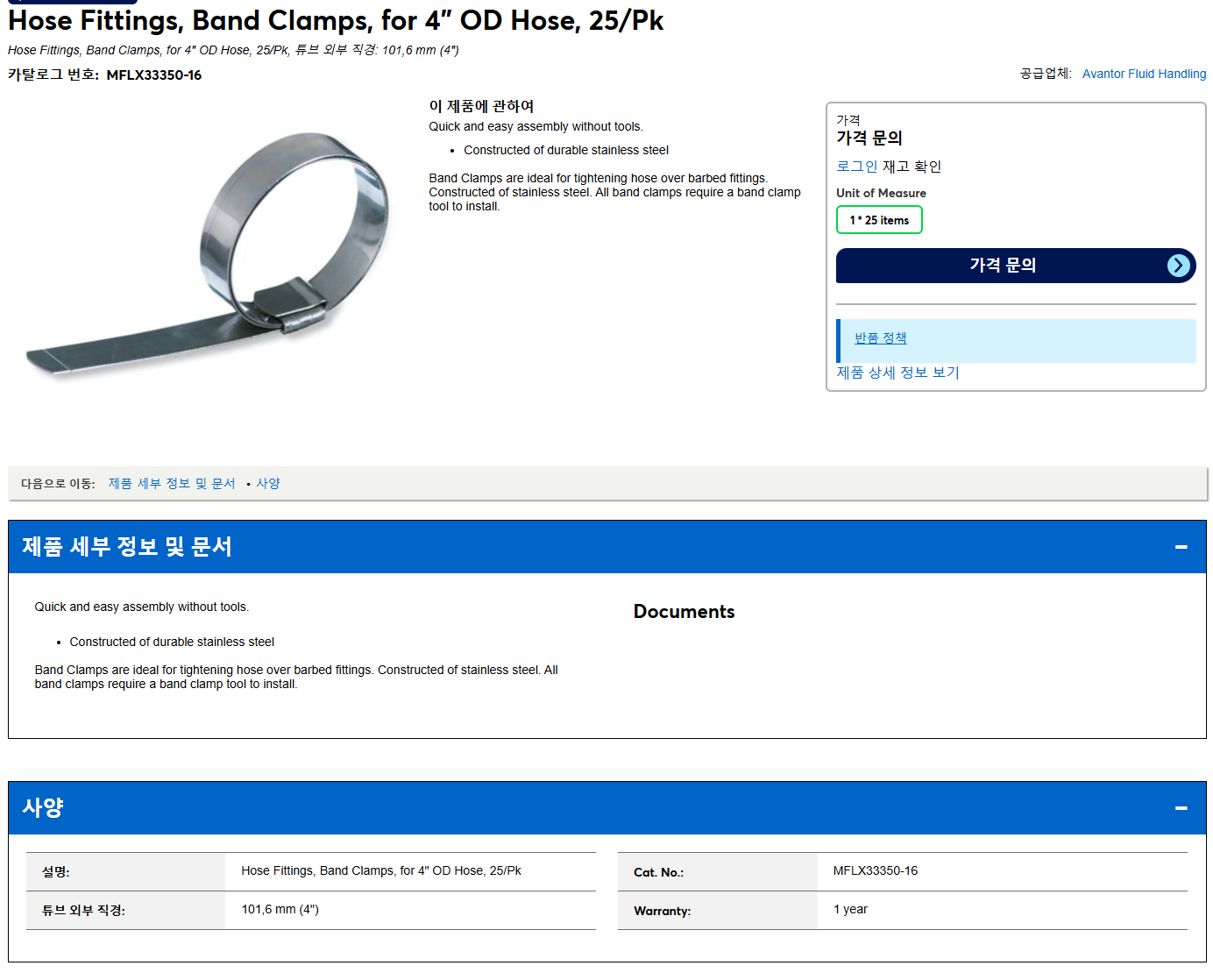The height and width of the screenshot is (980, 1213).
Task: Open the 반품 정책 link
Action: click(880, 338)
